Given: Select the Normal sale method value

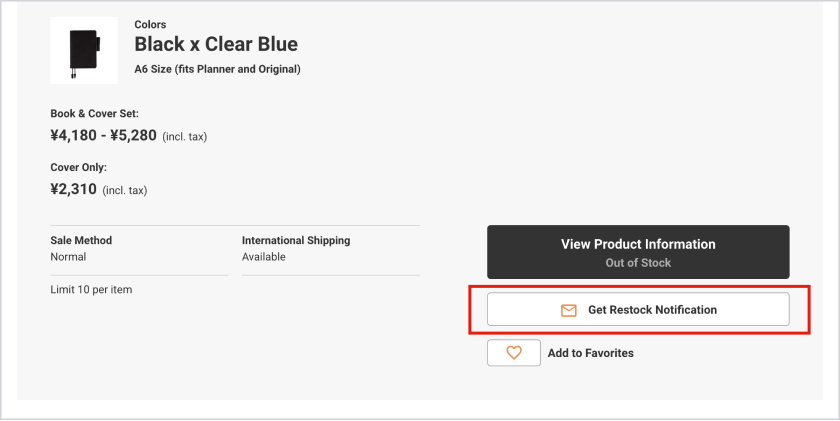Looking at the screenshot, I should 68,257.
